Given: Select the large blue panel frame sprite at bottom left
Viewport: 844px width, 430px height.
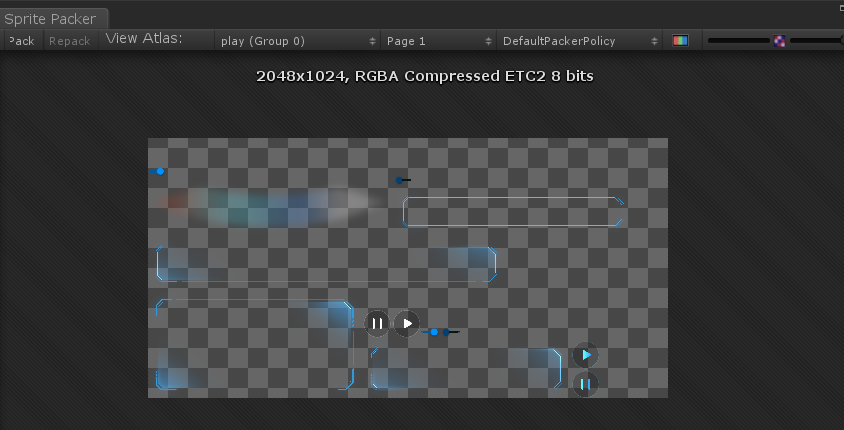Looking at the screenshot, I should coord(255,344).
